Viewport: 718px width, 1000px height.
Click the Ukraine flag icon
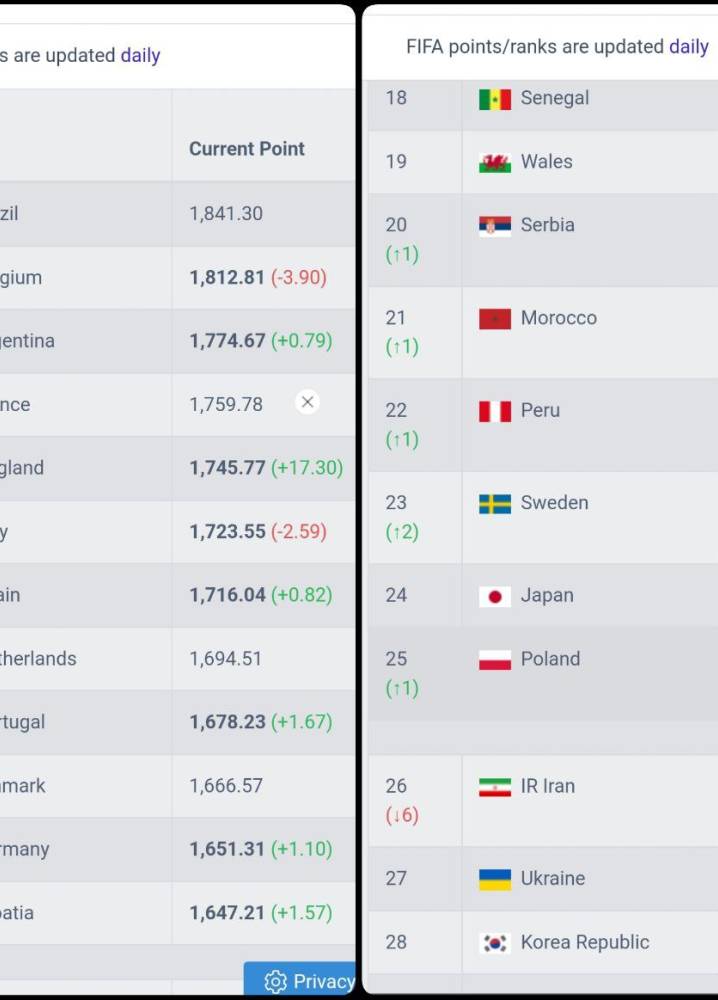495,880
